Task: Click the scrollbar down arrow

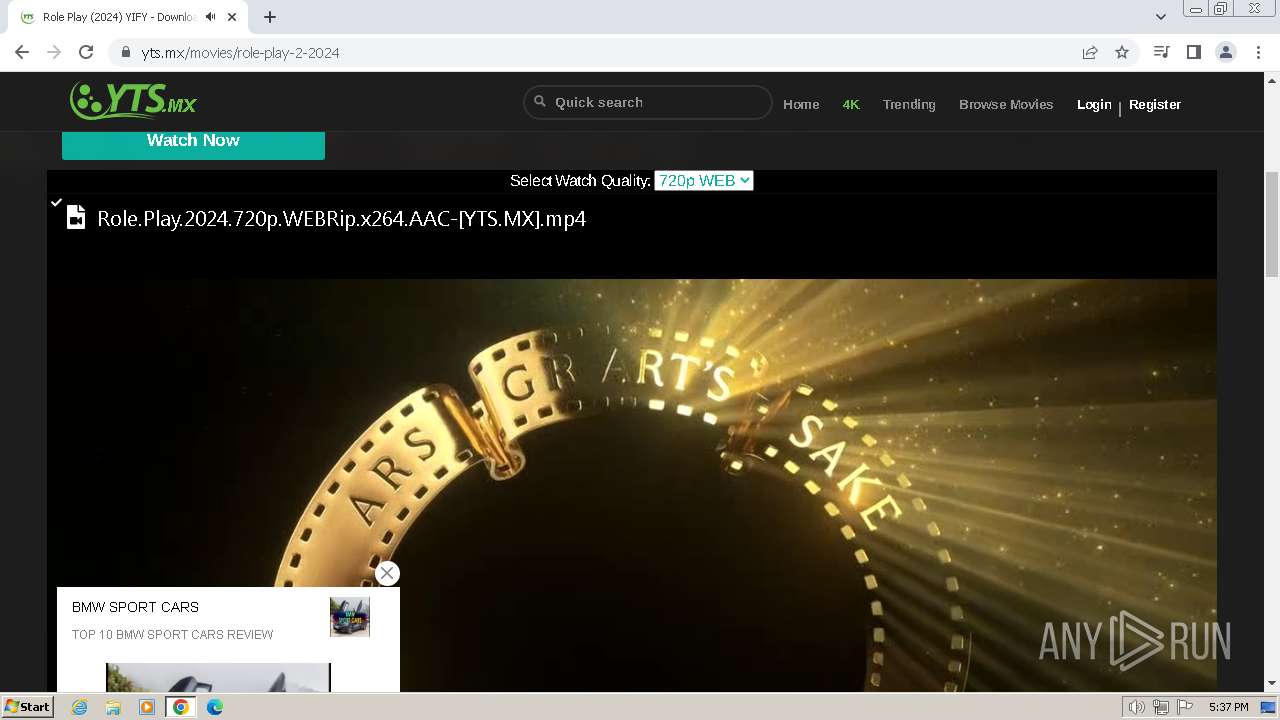Action: tap(1272, 684)
